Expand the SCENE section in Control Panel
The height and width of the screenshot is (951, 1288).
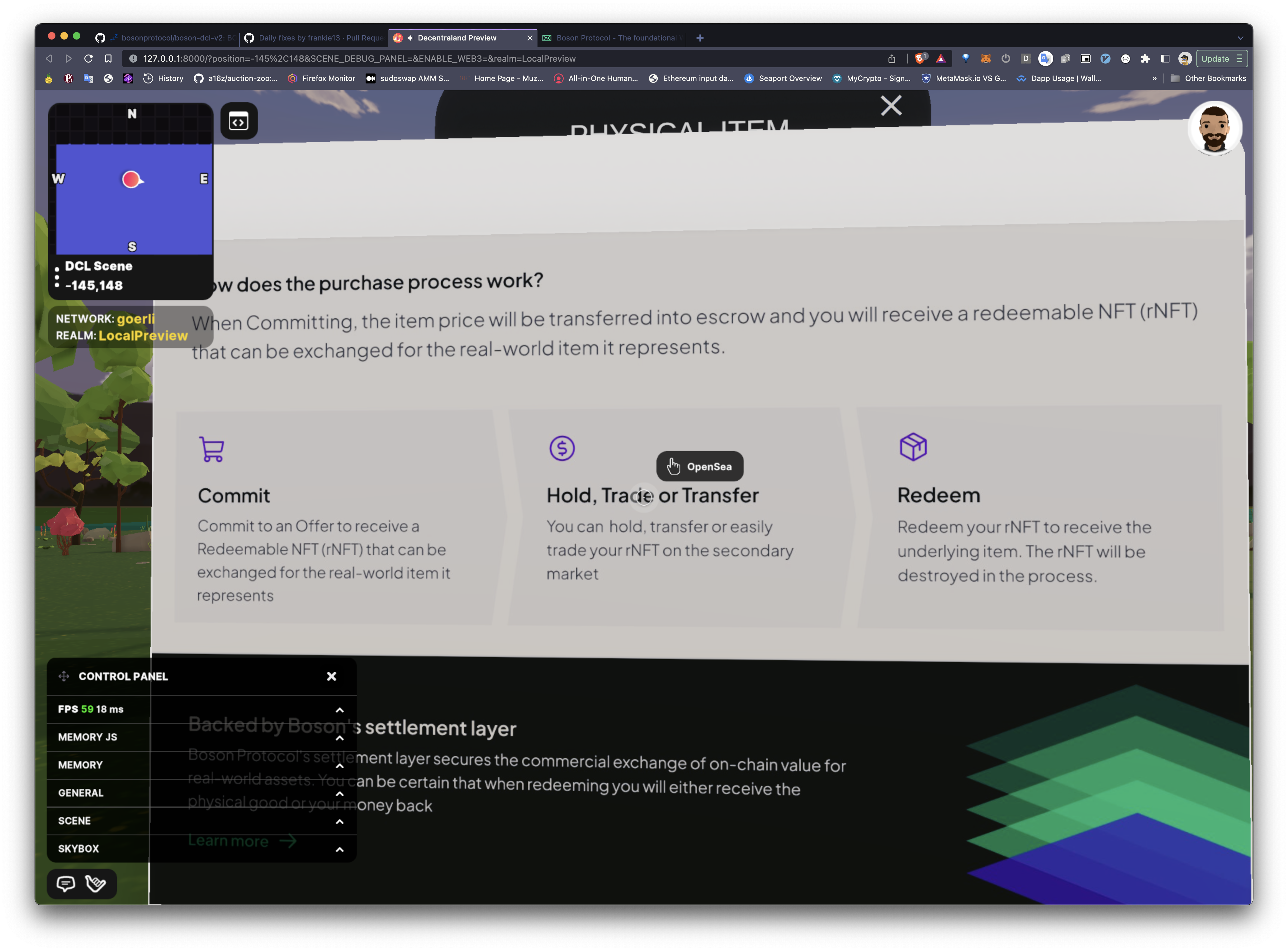click(340, 821)
